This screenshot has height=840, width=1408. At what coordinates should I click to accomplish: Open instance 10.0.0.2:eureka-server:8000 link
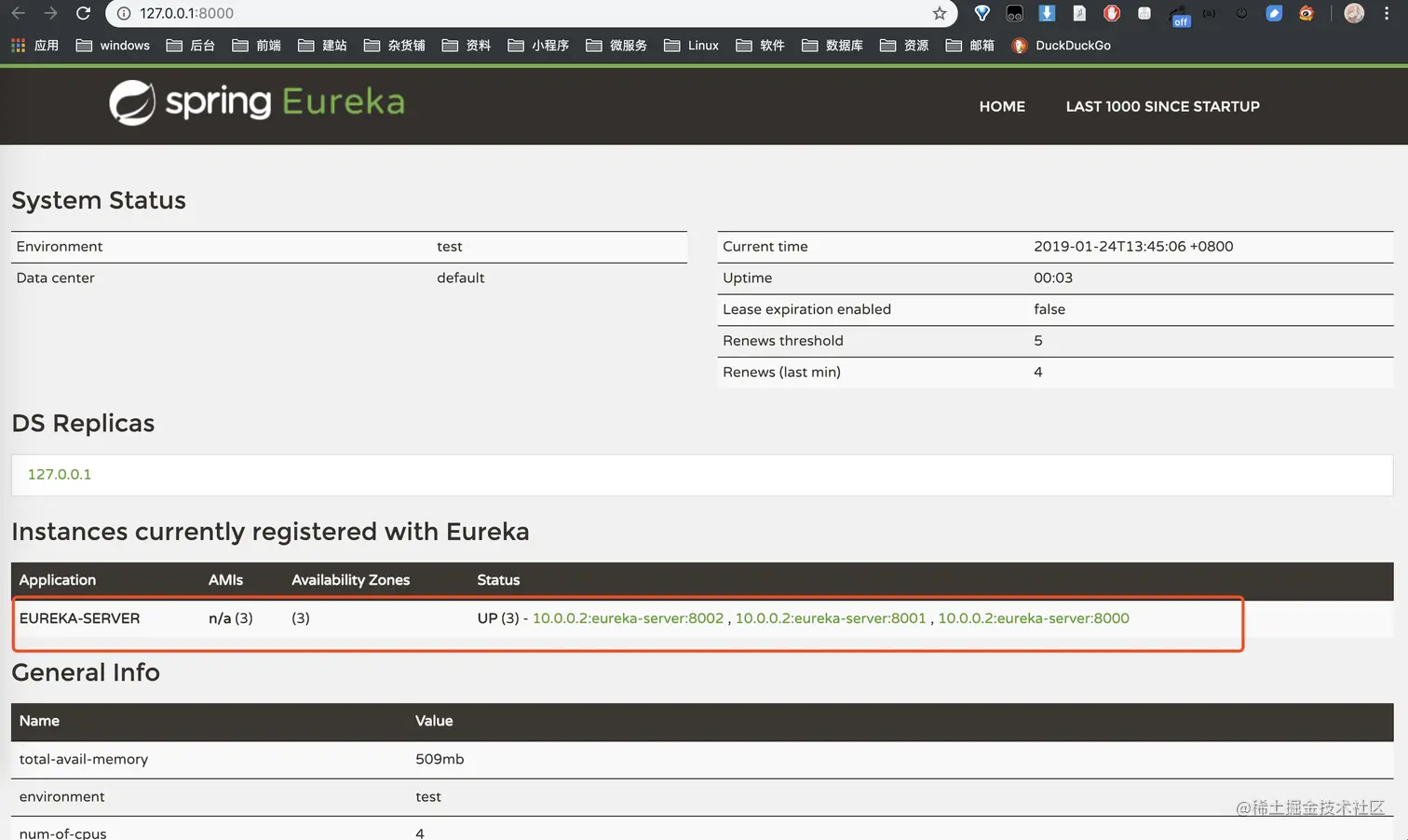coord(1034,618)
